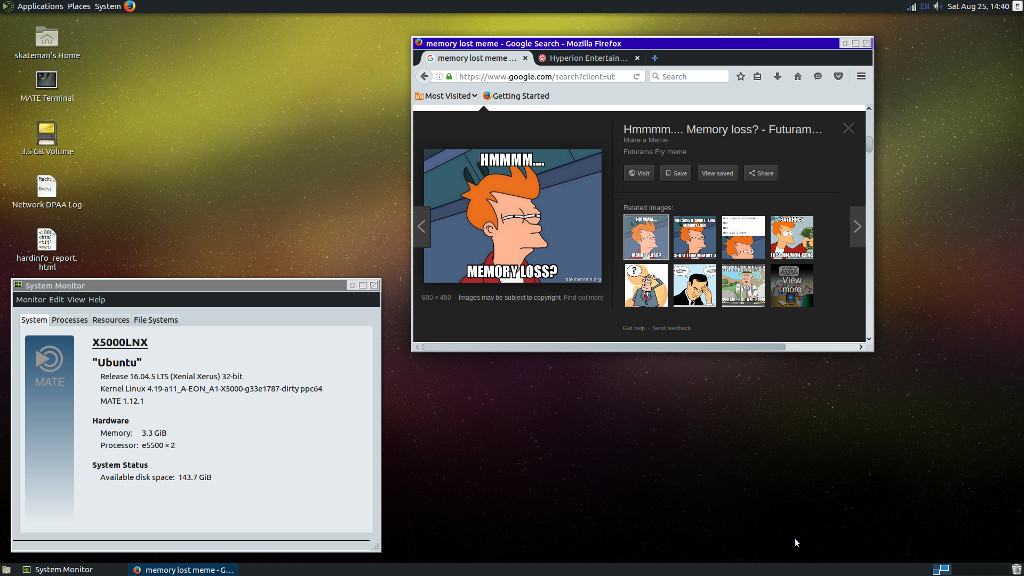This screenshot has height=576, width=1024.
Task: Save the image with the Save button
Action: tap(675, 173)
